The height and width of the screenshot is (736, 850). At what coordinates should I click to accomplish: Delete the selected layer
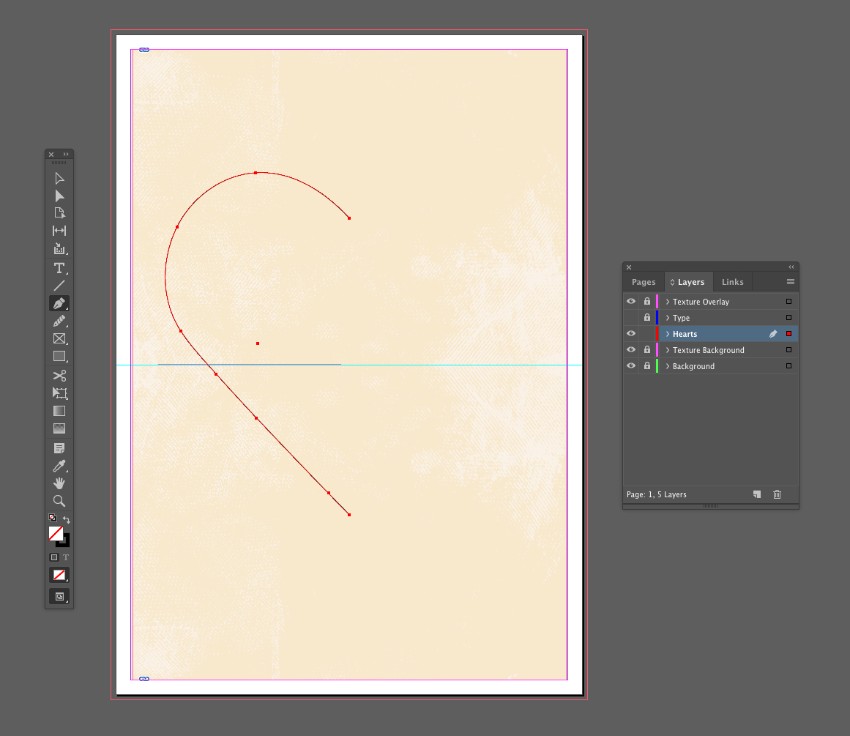tap(777, 494)
